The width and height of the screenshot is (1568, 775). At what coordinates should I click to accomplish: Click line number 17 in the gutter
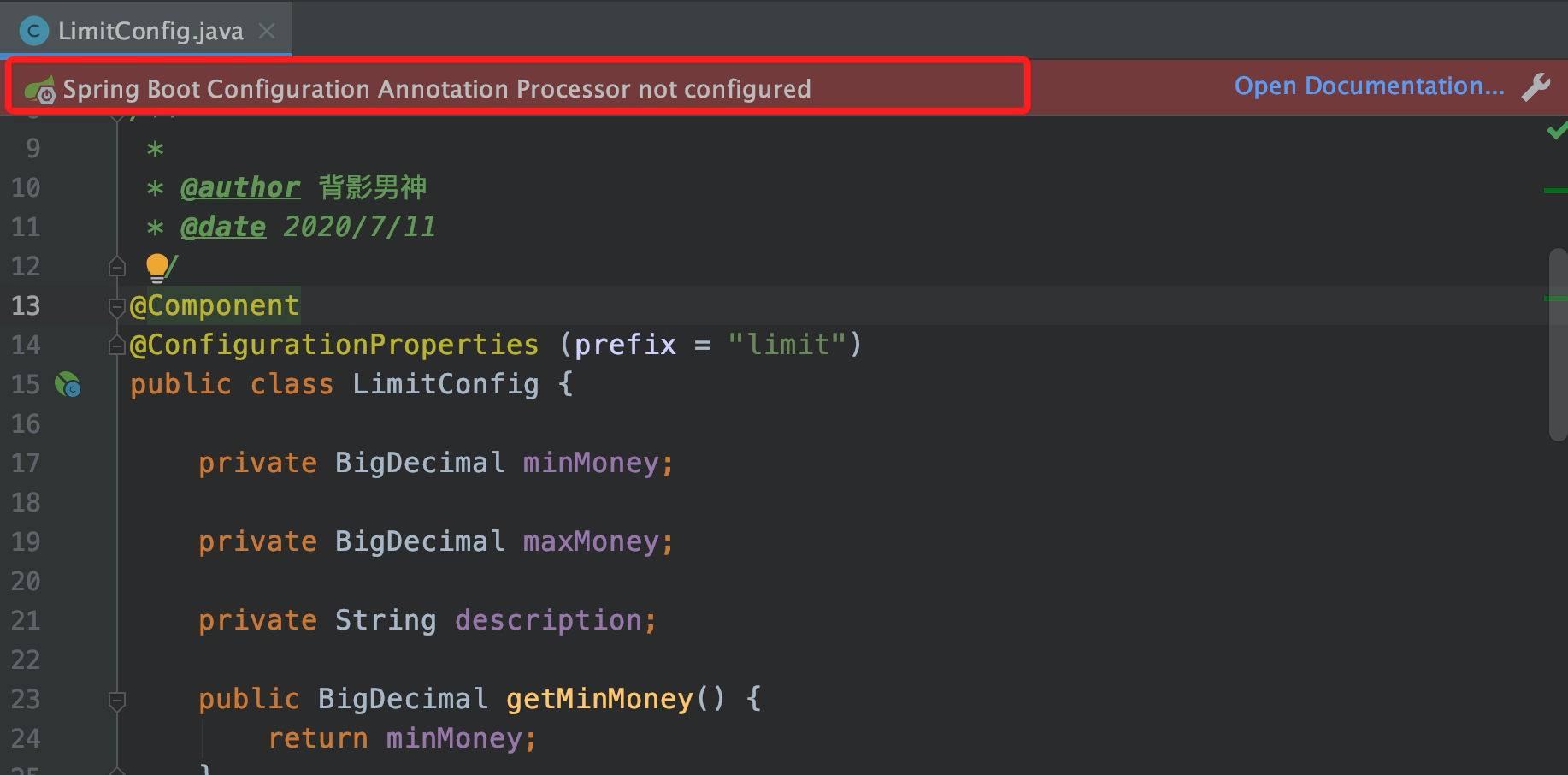click(26, 464)
